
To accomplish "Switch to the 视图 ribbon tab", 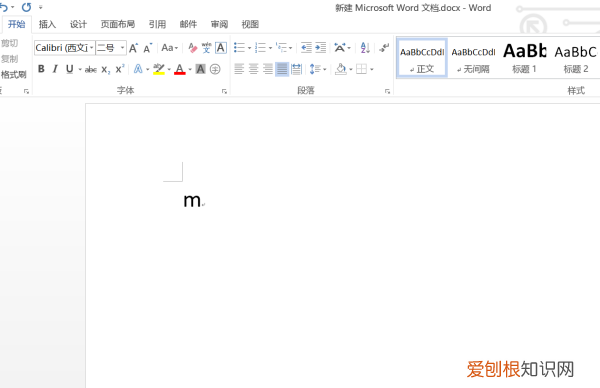I will click(x=250, y=24).
